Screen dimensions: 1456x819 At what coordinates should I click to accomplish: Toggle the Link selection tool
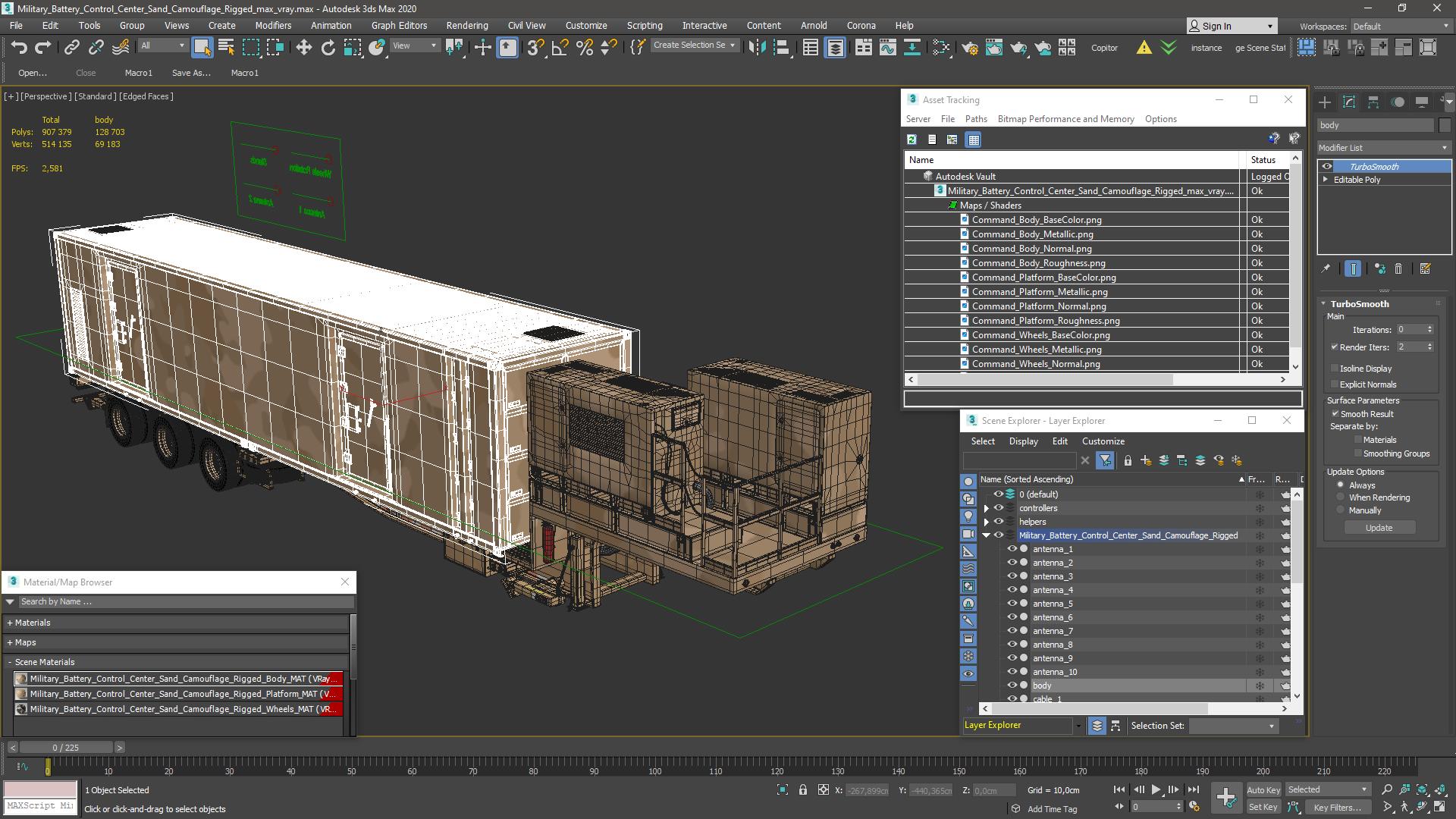(71, 48)
